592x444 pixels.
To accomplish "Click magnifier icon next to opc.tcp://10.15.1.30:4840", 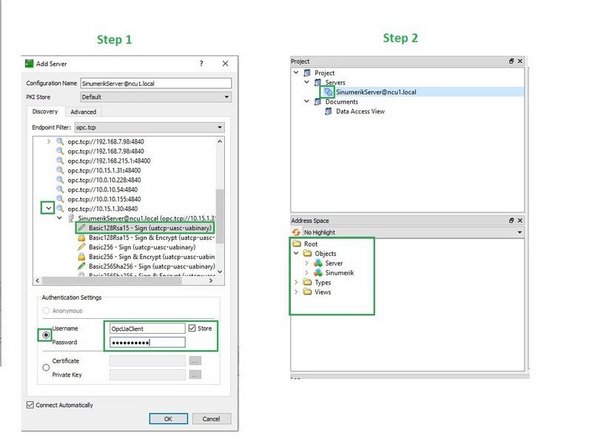I will point(60,208).
